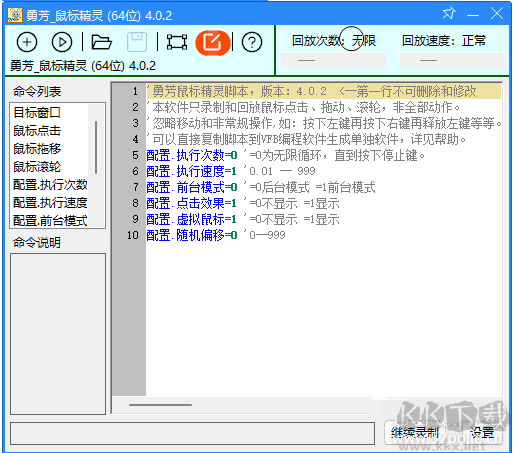513x453 pixels.
Task: Click the 继续录制 button
Action: 414,433
